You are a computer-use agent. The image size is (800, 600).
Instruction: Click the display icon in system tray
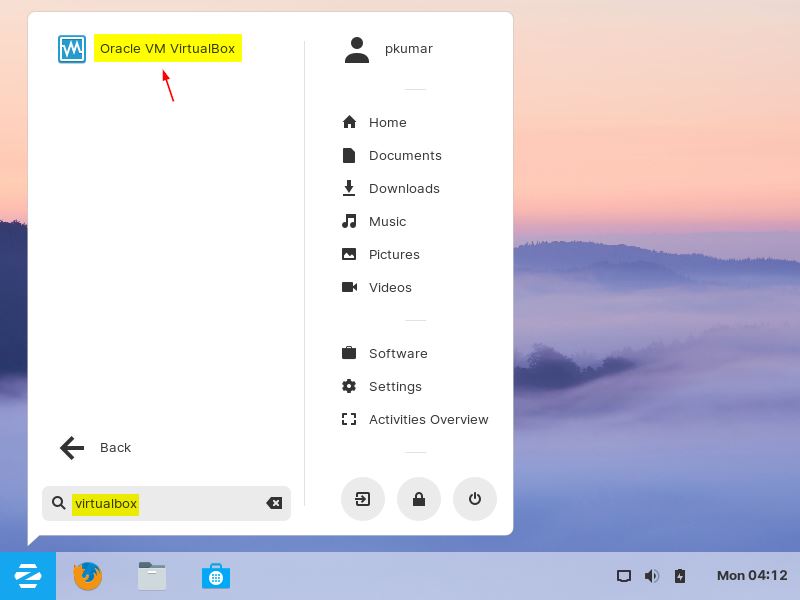click(624, 576)
